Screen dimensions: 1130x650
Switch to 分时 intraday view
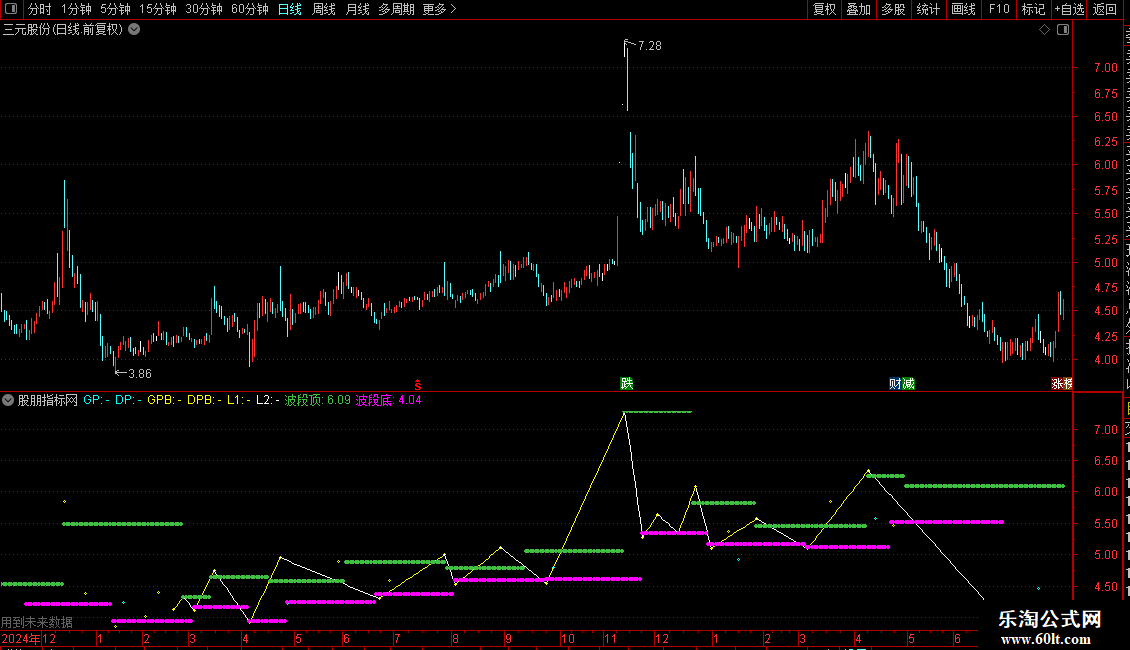pyautogui.click(x=40, y=9)
